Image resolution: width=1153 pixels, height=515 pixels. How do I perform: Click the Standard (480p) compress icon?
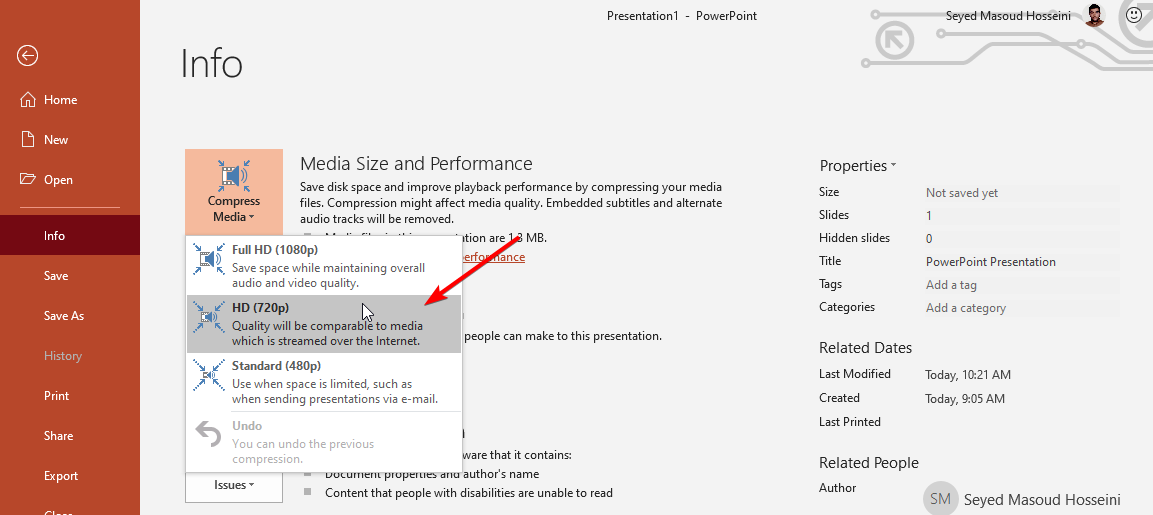click(x=209, y=375)
